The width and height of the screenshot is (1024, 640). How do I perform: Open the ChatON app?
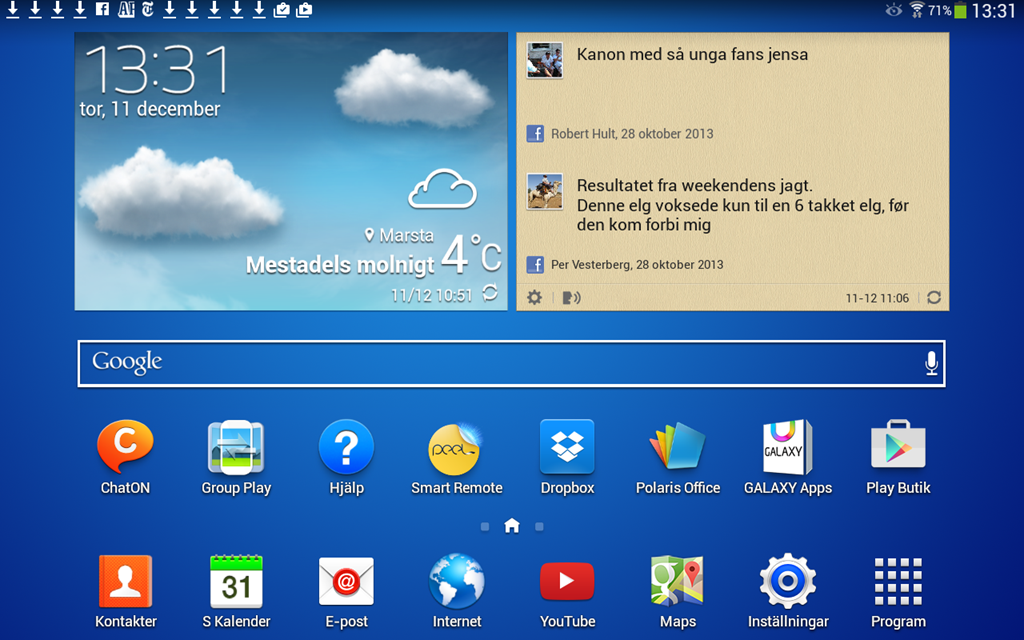click(x=125, y=448)
